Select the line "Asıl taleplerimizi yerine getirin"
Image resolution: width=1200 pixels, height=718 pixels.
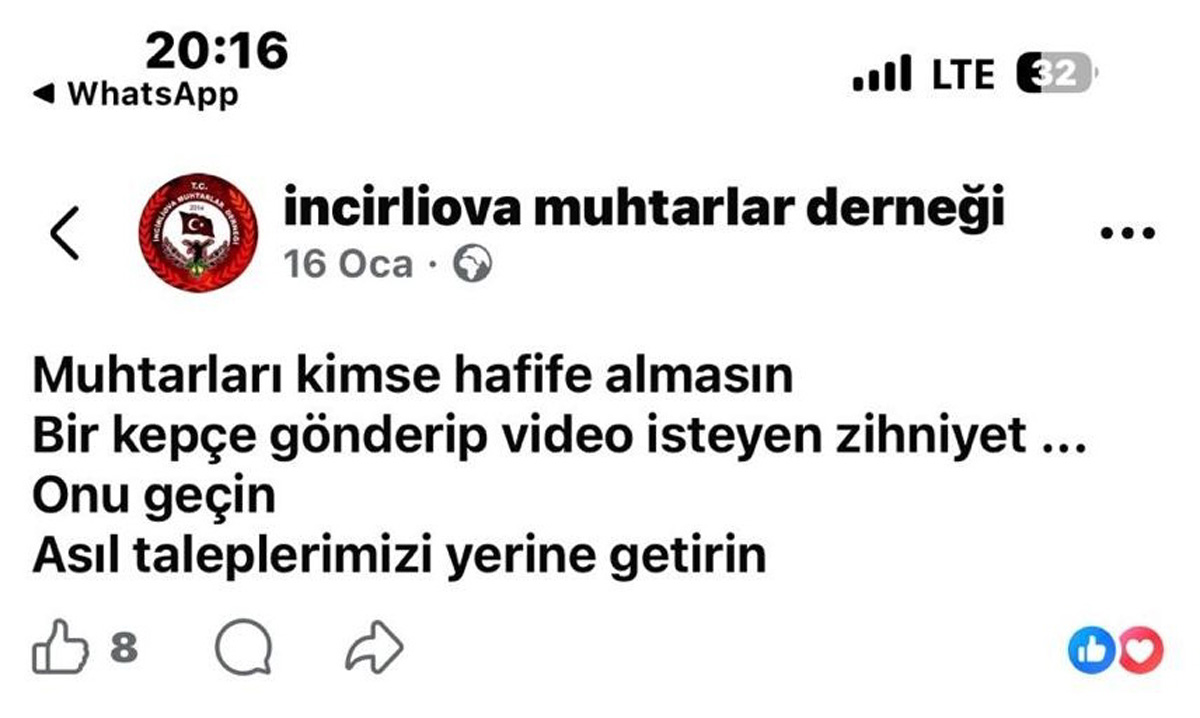(399, 556)
